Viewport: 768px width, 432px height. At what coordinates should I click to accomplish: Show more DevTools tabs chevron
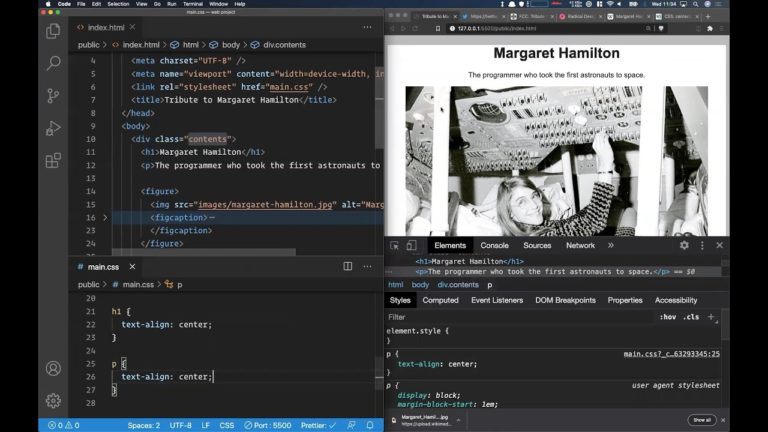(611, 245)
